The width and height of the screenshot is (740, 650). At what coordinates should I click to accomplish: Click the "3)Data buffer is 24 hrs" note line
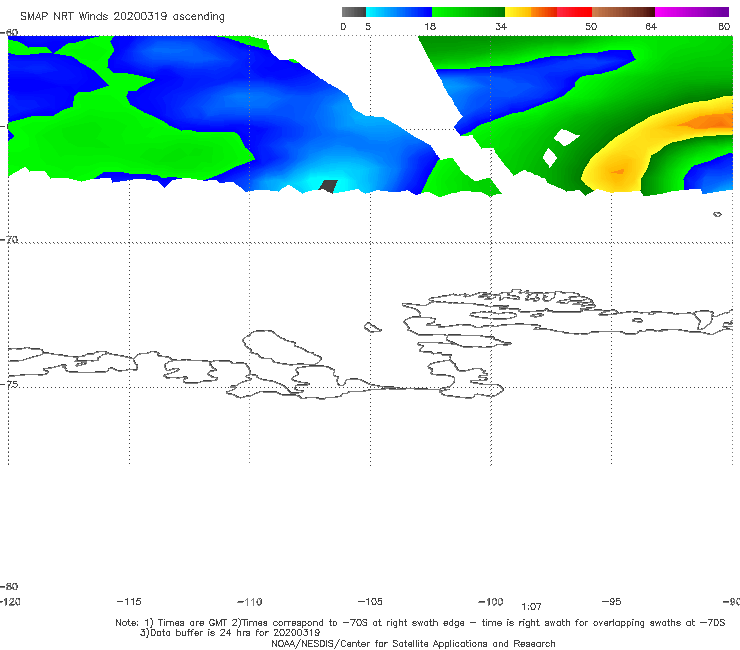(230, 633)
